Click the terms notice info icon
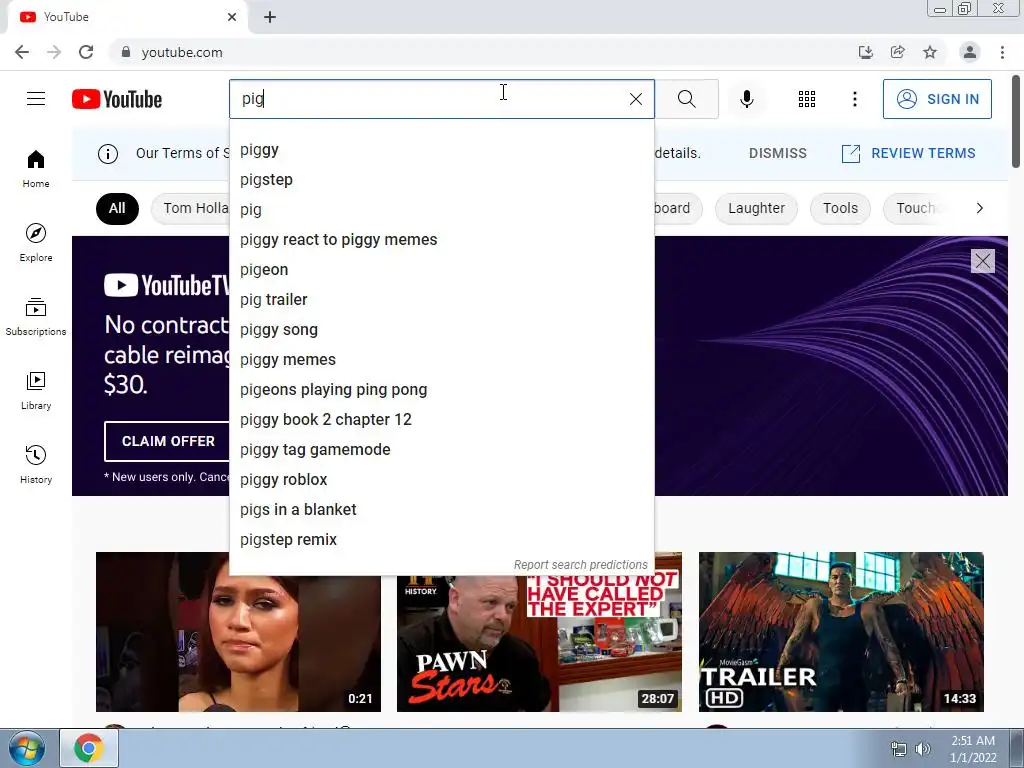This screenshot has width=1024, height=768. click(108, 153)
